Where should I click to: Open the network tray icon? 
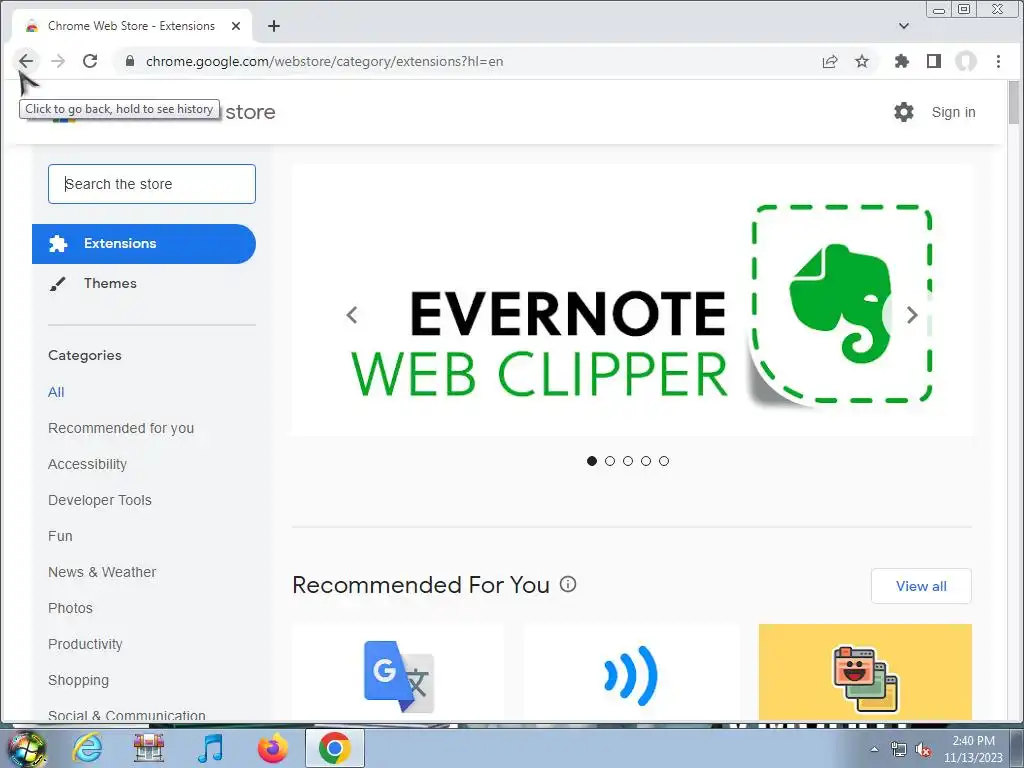tap(899, 750)
